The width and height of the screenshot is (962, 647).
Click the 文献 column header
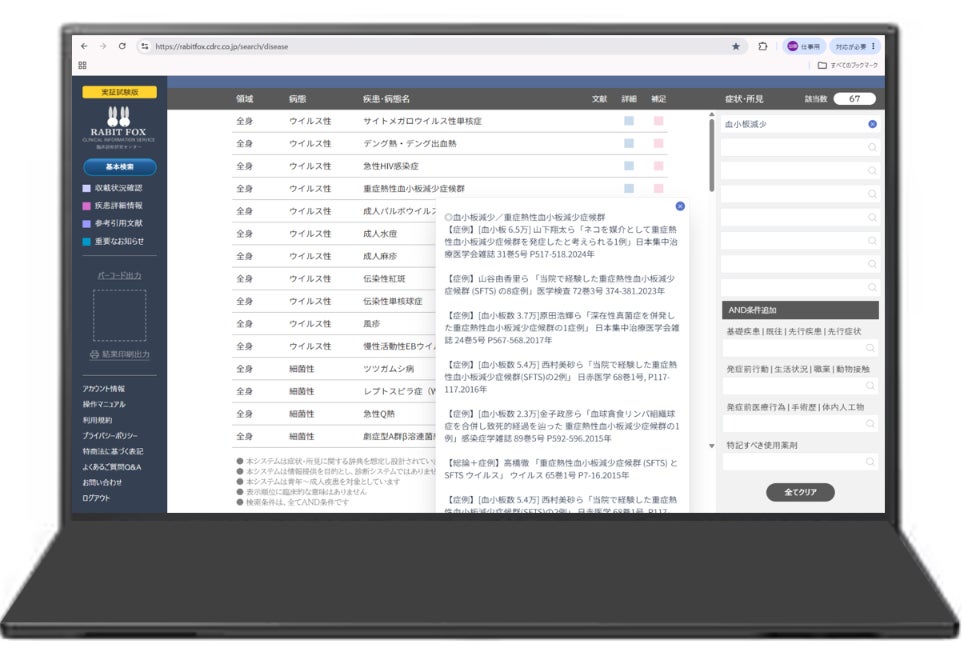point(599,99)
